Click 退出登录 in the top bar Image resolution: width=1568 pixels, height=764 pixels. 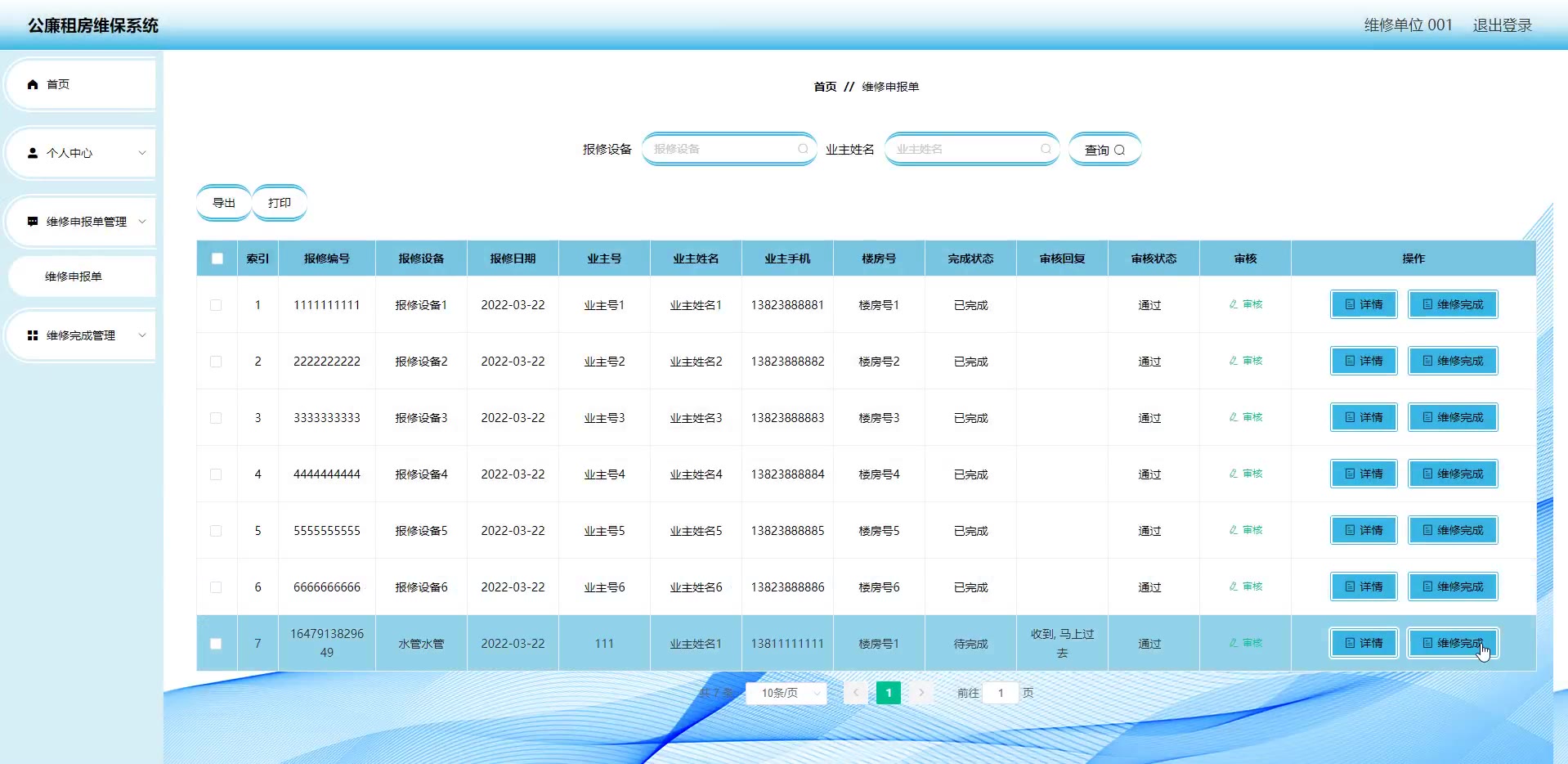[1502, 25]
